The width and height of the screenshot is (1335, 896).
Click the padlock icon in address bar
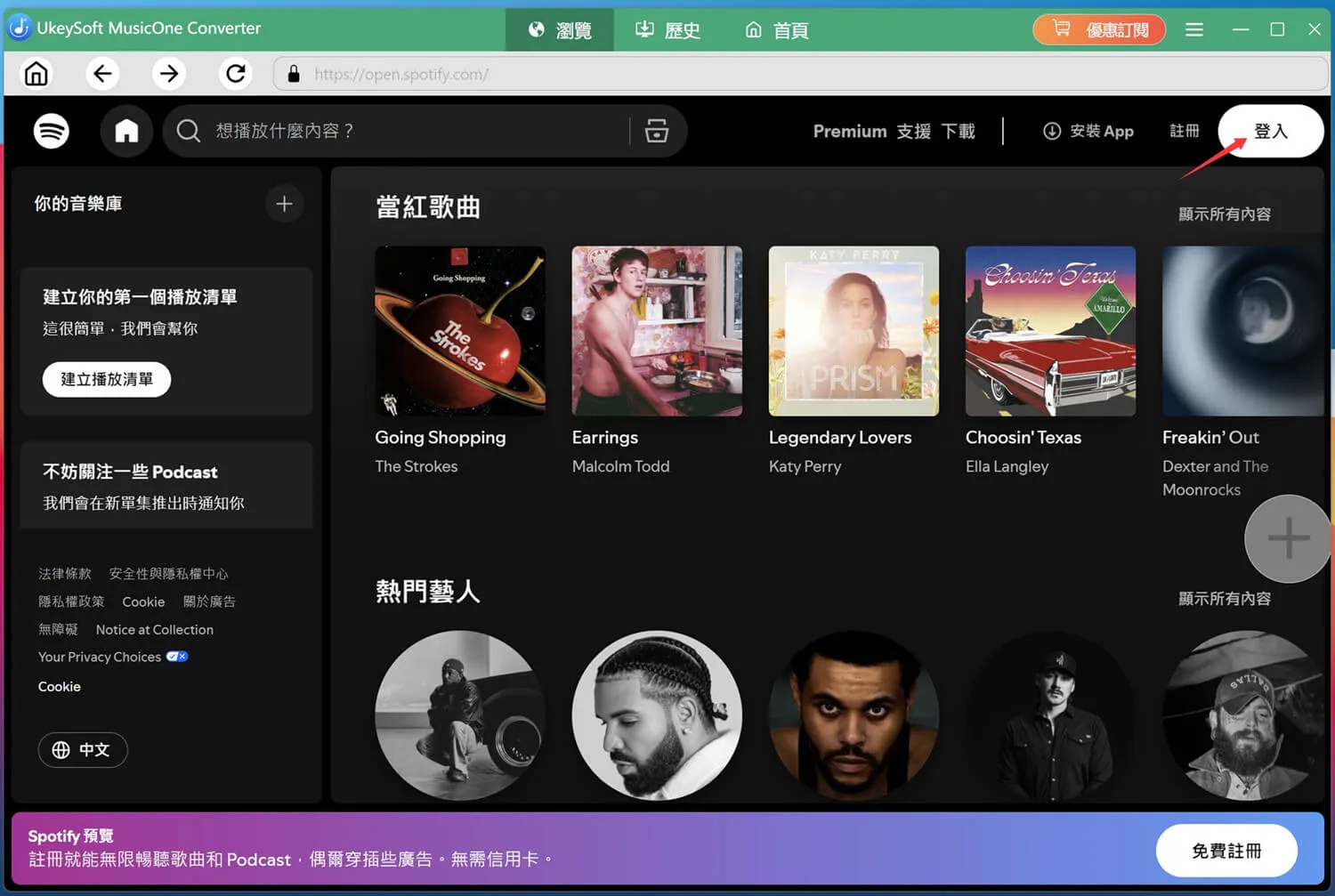coord(294,75)
